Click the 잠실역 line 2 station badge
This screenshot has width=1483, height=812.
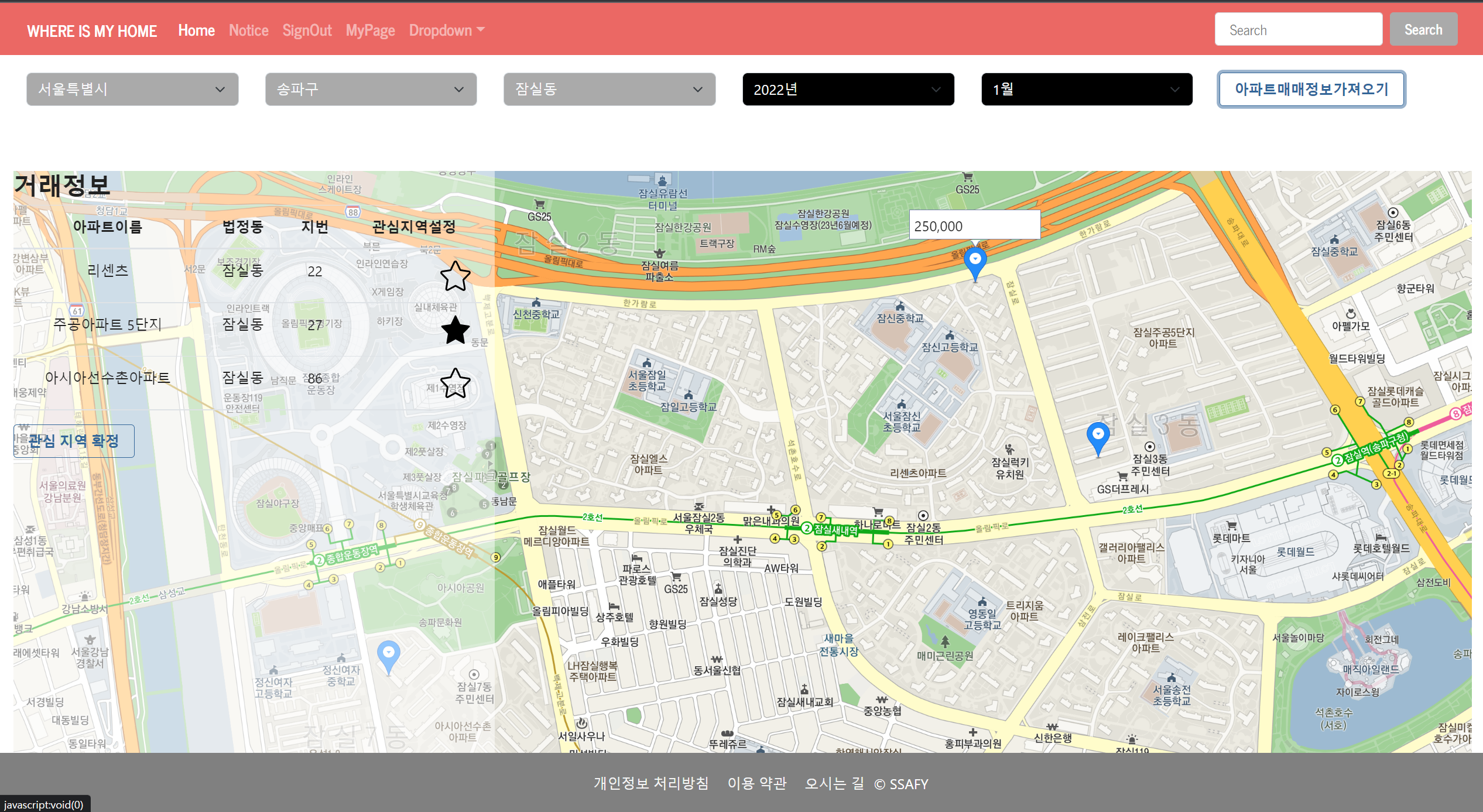point(1338,460)
